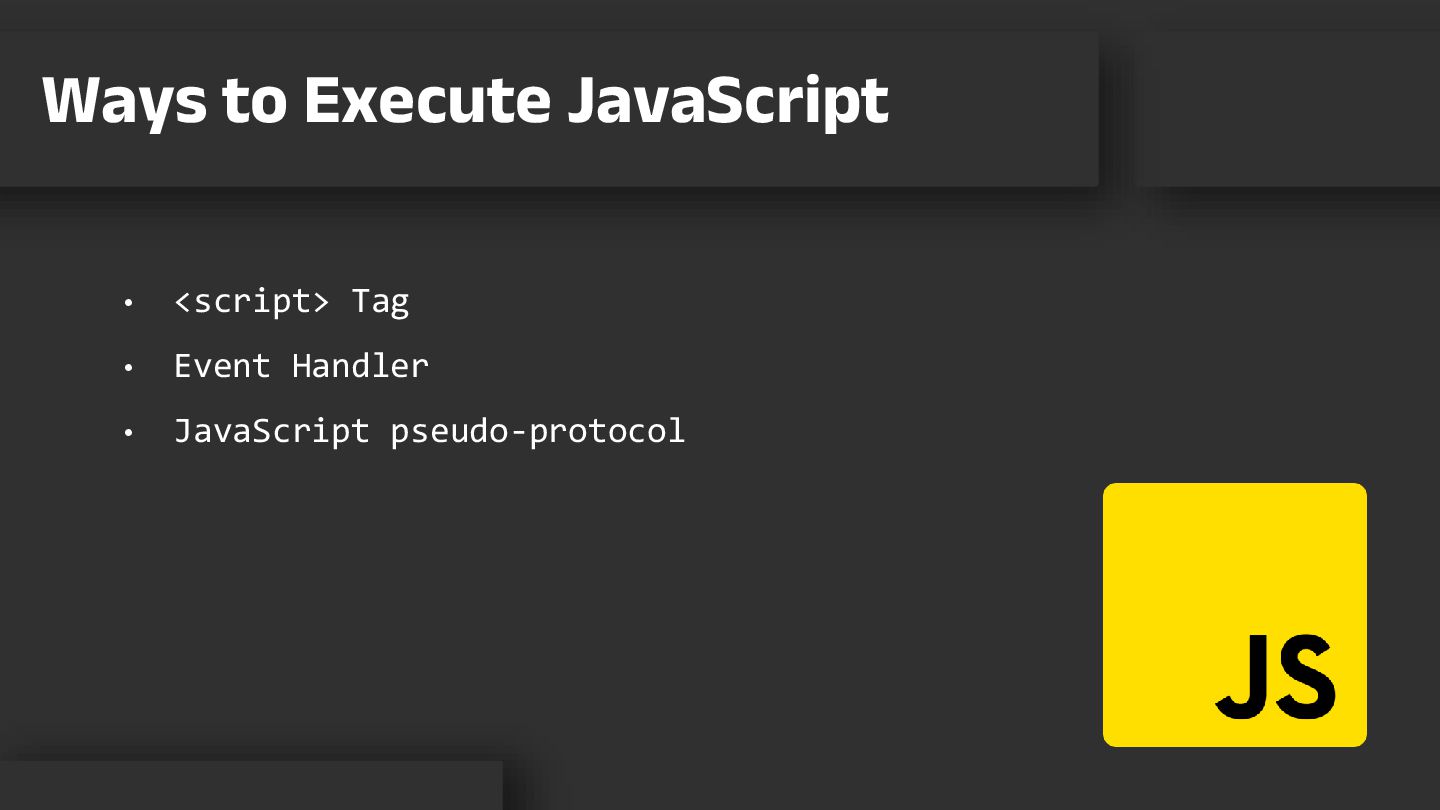Click the yellow JS logo
The width and height of the screenshot is (1440, 810).
tap(1234, 615)
